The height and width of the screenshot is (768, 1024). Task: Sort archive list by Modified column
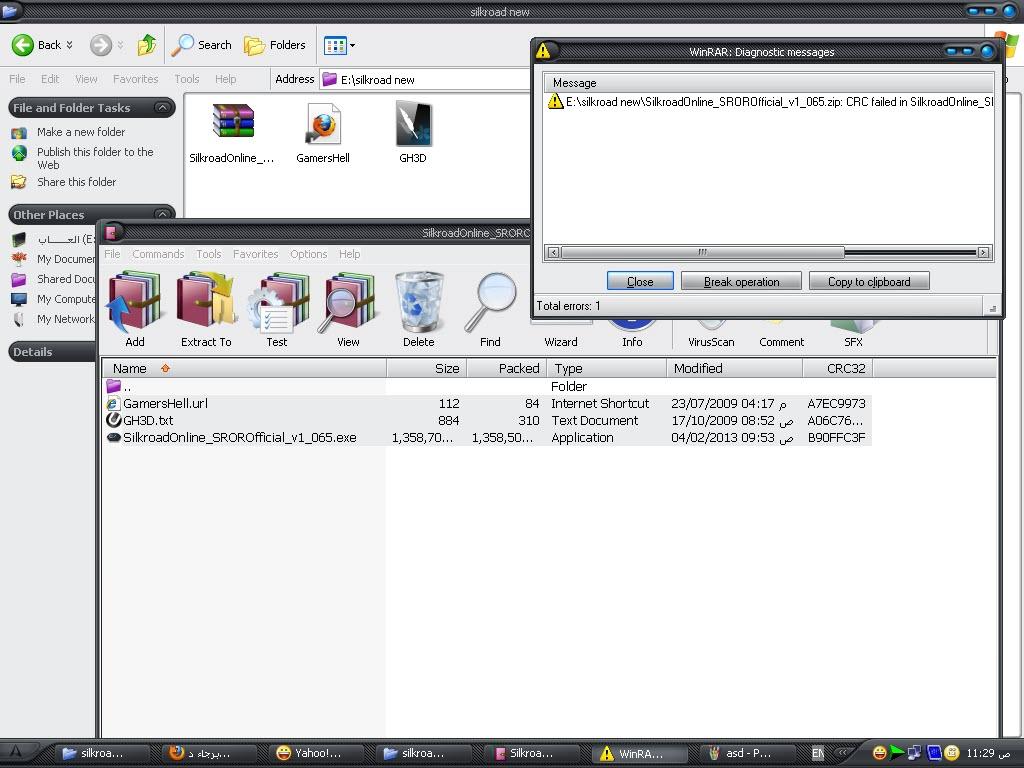coord(735,368)
